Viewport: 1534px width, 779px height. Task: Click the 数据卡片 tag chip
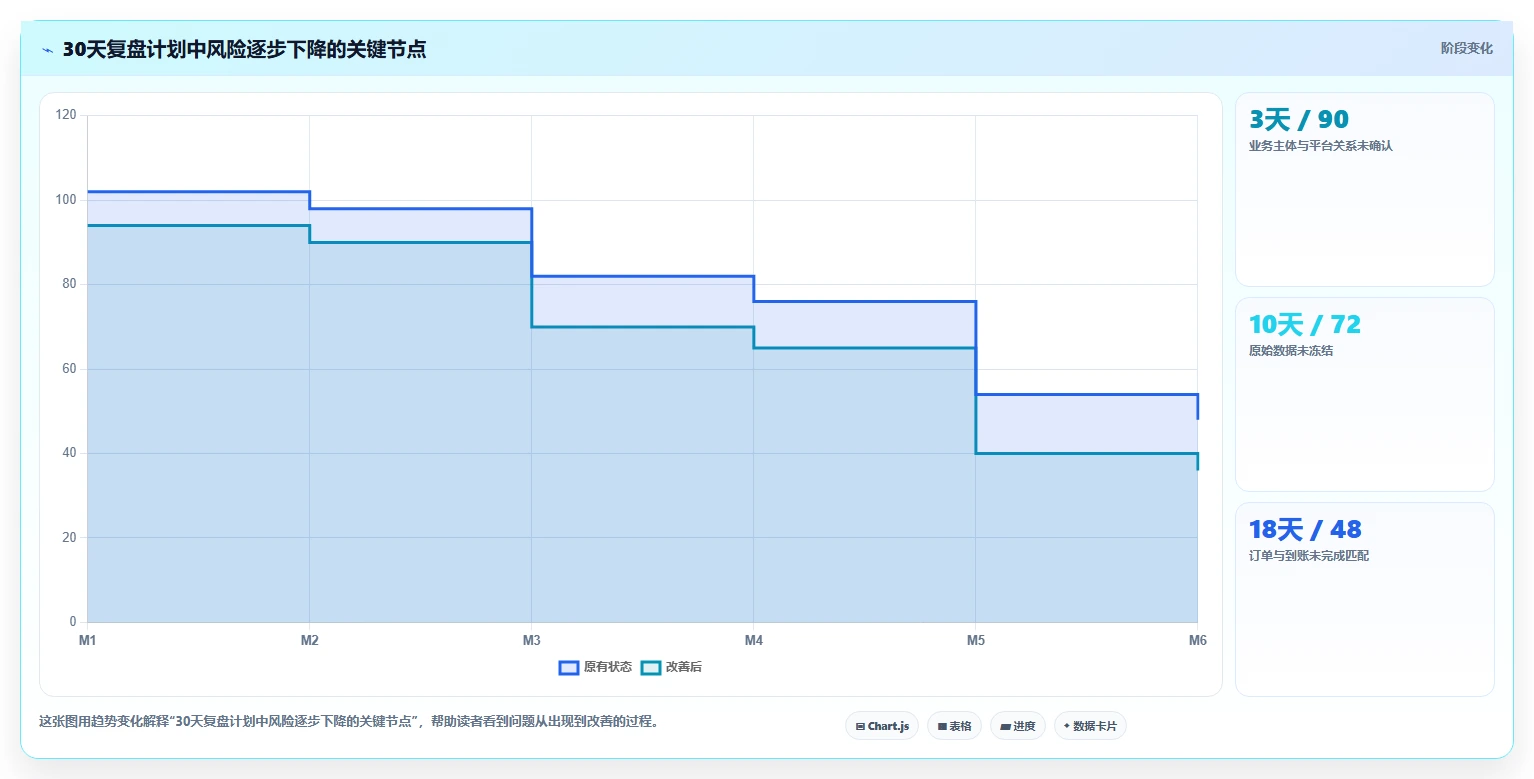tap(1090, 726)
